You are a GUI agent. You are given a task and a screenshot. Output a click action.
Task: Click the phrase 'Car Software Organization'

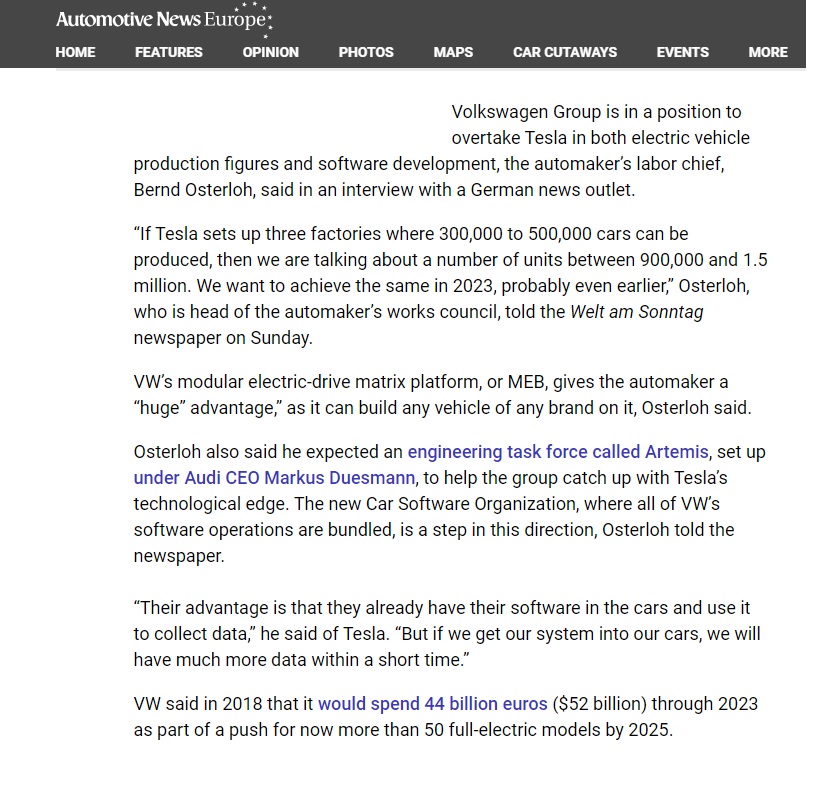(470, 504)
